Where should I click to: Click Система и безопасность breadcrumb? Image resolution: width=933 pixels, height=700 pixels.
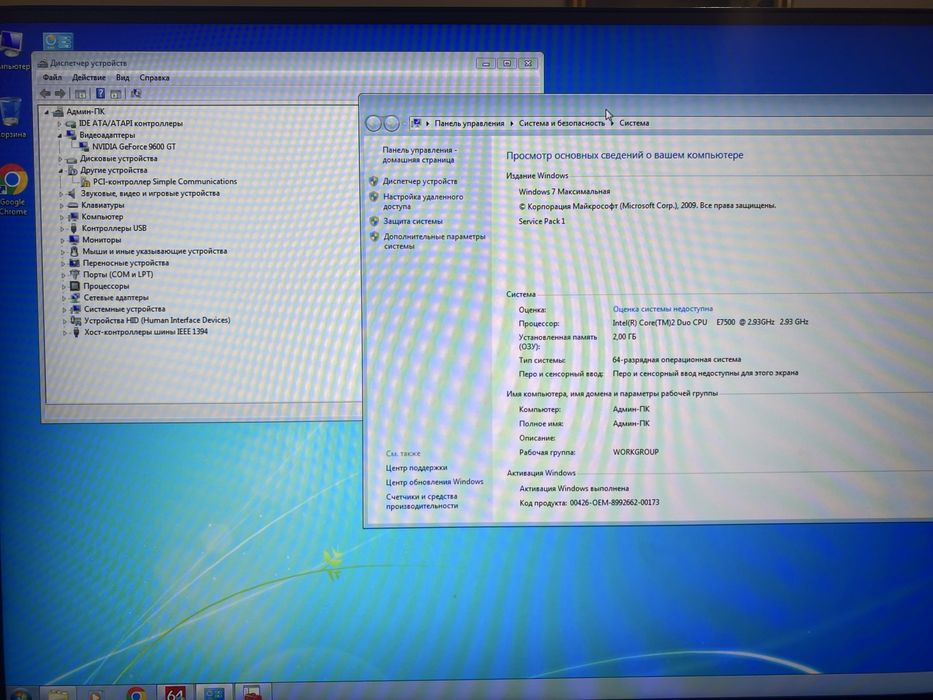562,123
